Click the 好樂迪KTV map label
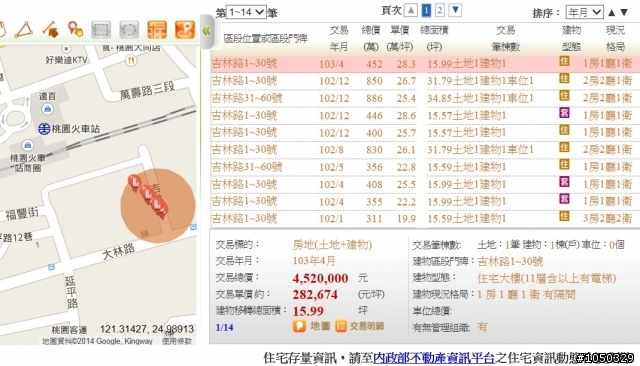 point(66,60)
